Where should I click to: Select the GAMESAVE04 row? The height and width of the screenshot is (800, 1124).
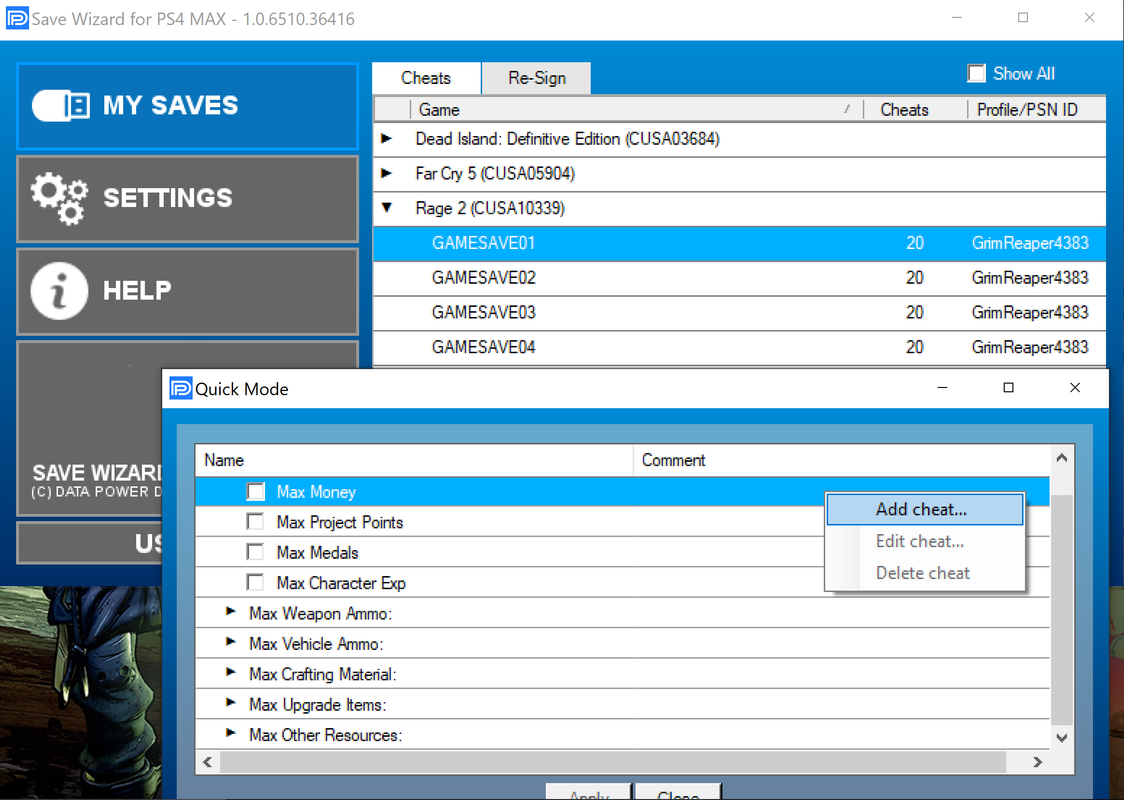(x=739, y=347)
